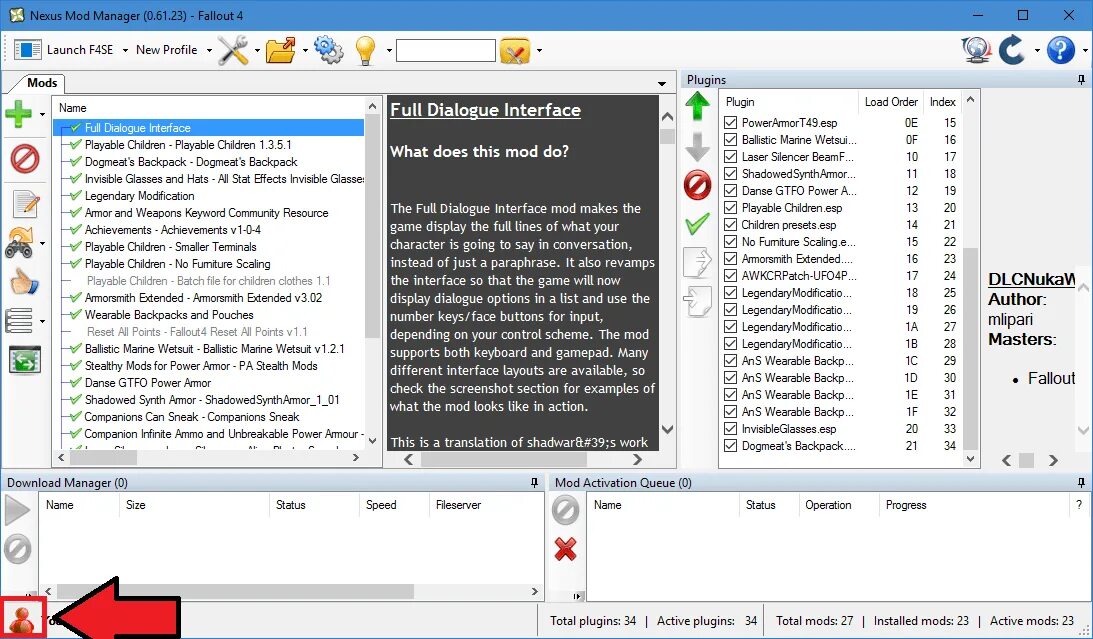Screen dimensions: 1093x639
Task: Focus the toolbar search text field
Action: 446,50
